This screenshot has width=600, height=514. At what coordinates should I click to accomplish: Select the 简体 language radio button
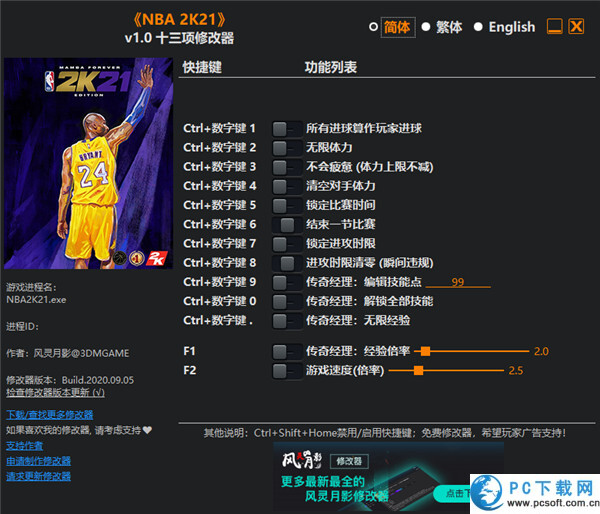(373, 27)
